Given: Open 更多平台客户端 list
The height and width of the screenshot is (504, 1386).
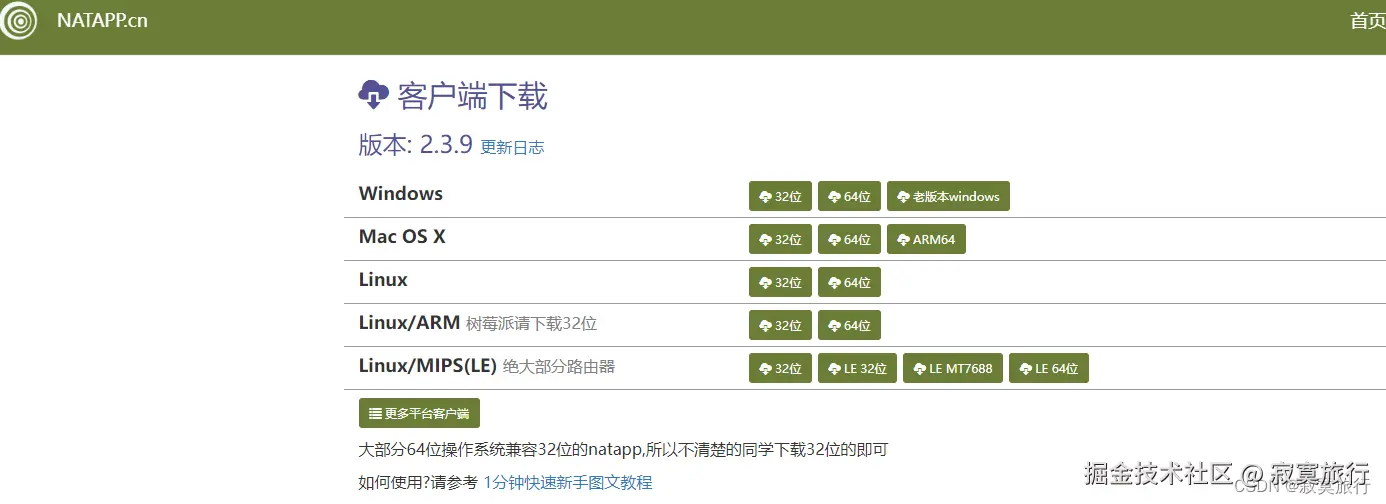Looking at the screenshot, I should pyautogui.click(x=419, y=413).
